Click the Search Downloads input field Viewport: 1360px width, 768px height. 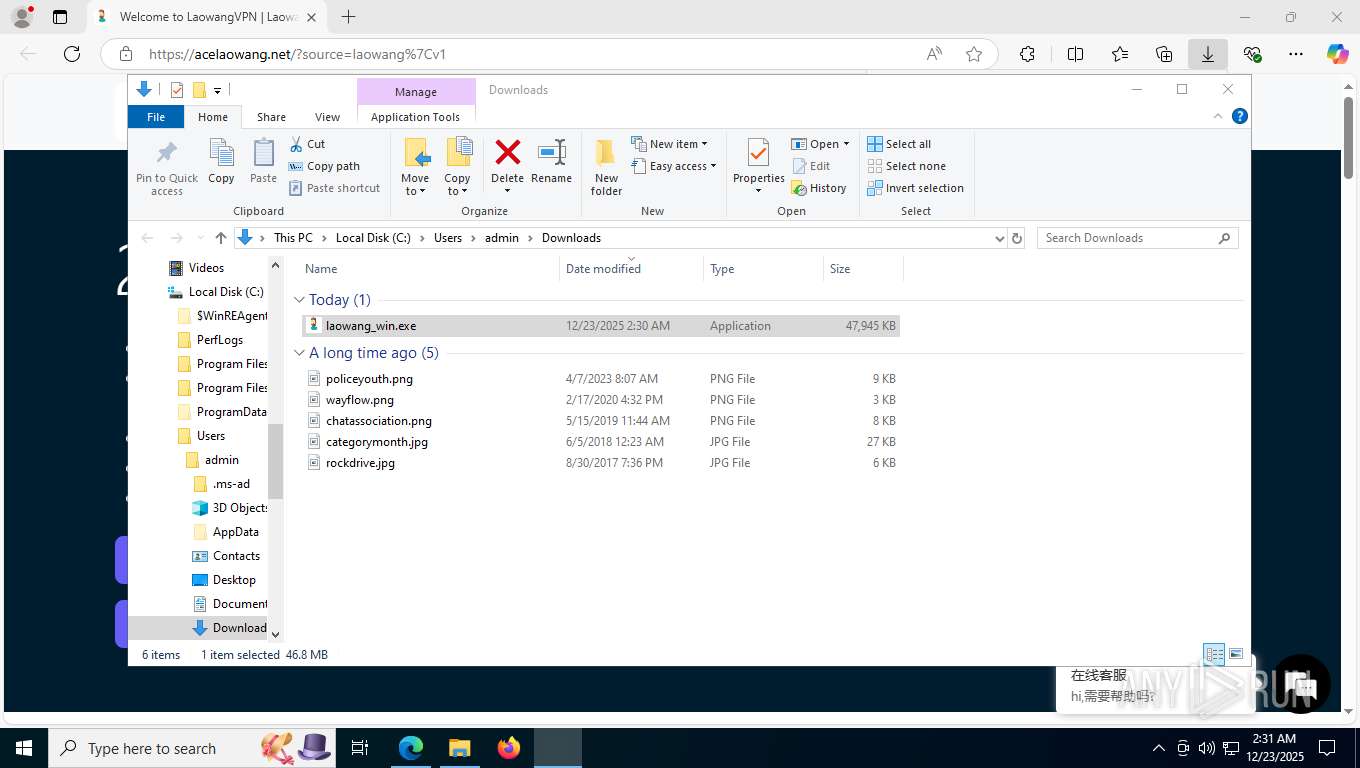[x=1127, y=238]
